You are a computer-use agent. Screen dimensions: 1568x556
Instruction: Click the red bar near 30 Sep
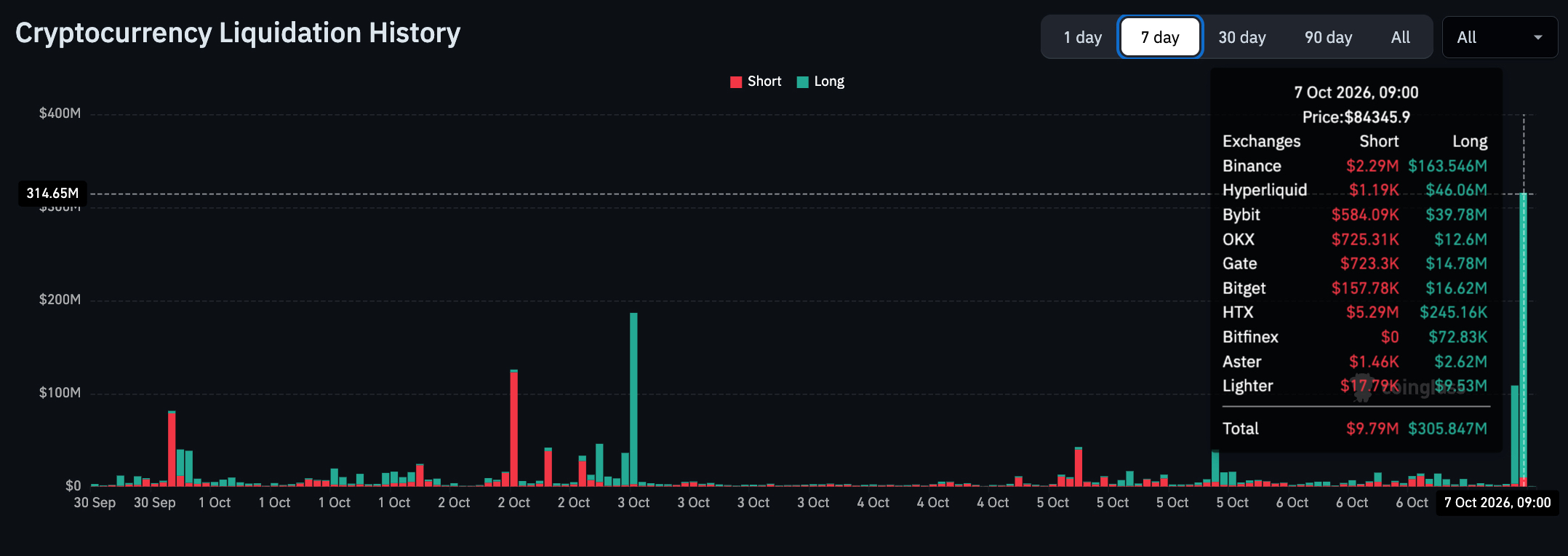[x=172, y=449]
